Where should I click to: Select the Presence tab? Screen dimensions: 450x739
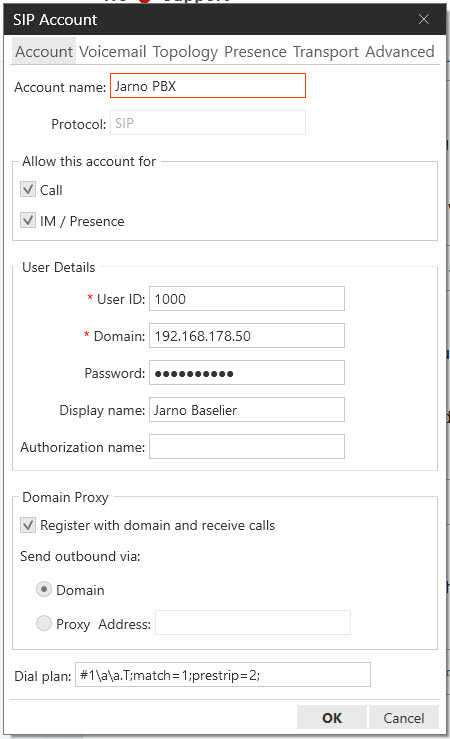click(255, 51)
